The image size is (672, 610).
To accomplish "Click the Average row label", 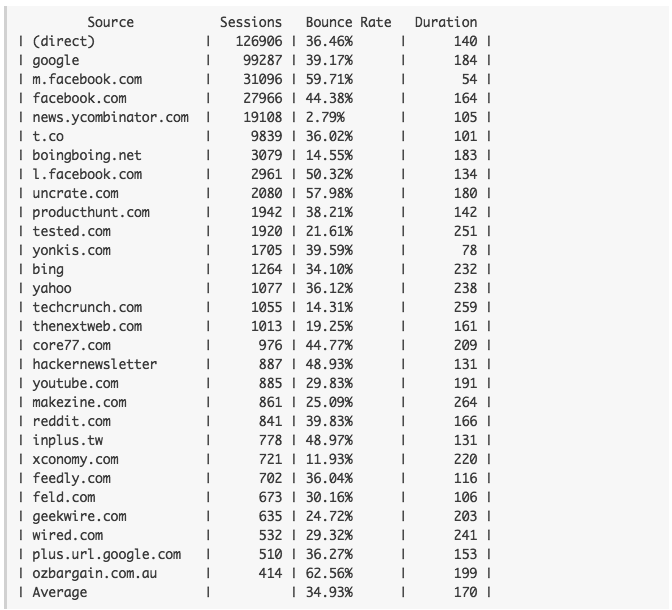I will click(x=60, y=592).
